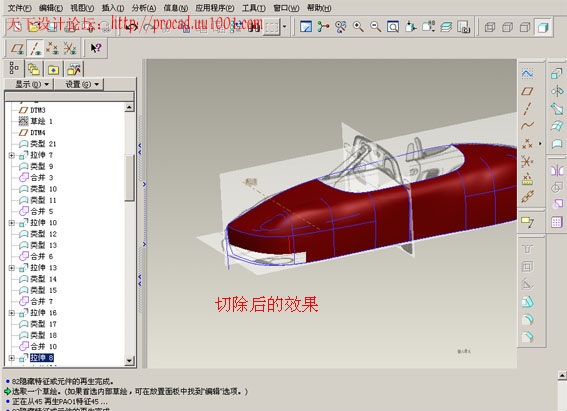567x411 pixels.
Task: Expand the 拉伸 10 tree node
Action: point(12,223)
